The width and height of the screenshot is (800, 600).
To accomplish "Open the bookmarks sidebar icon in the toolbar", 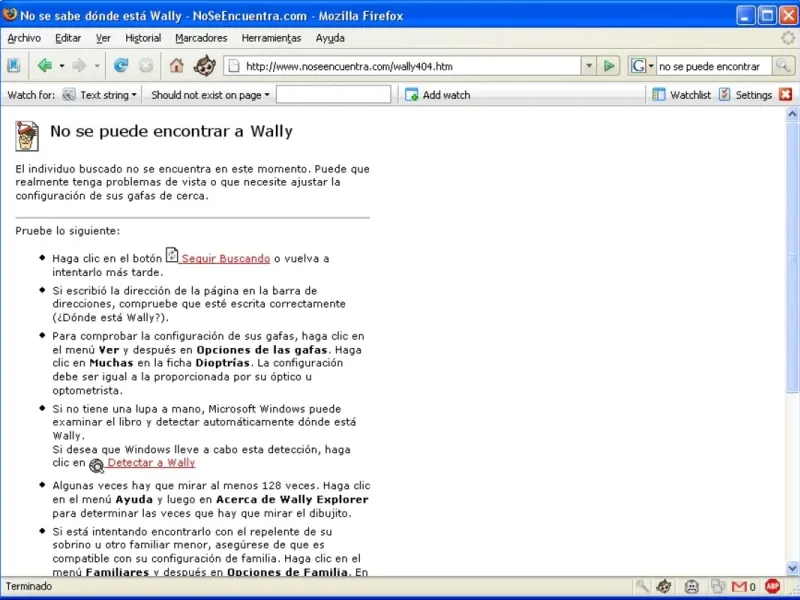I will [14, 66].
